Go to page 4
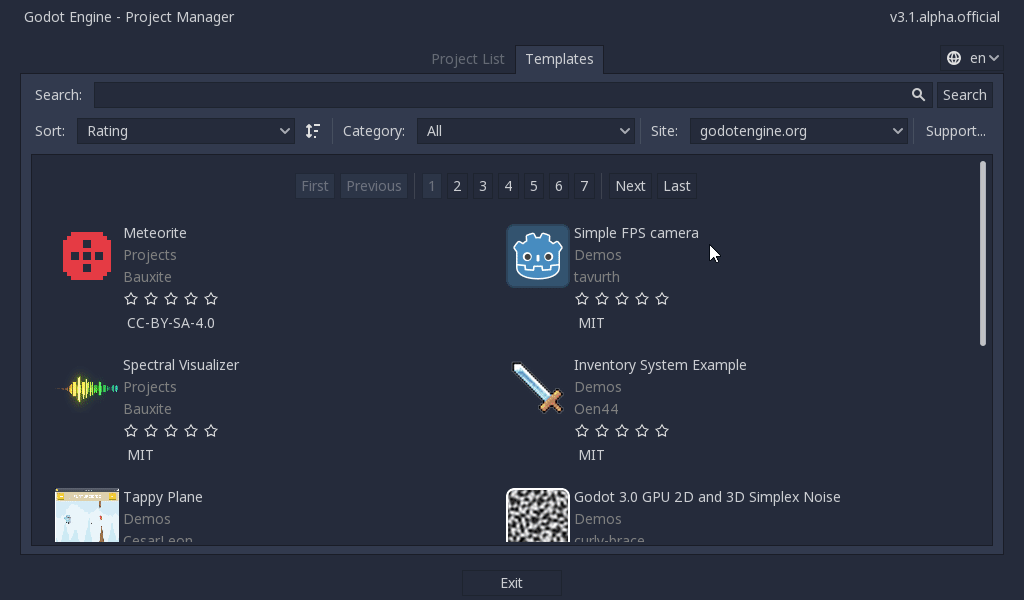This screenshot has height=600, width=1024. coord(508,186)
